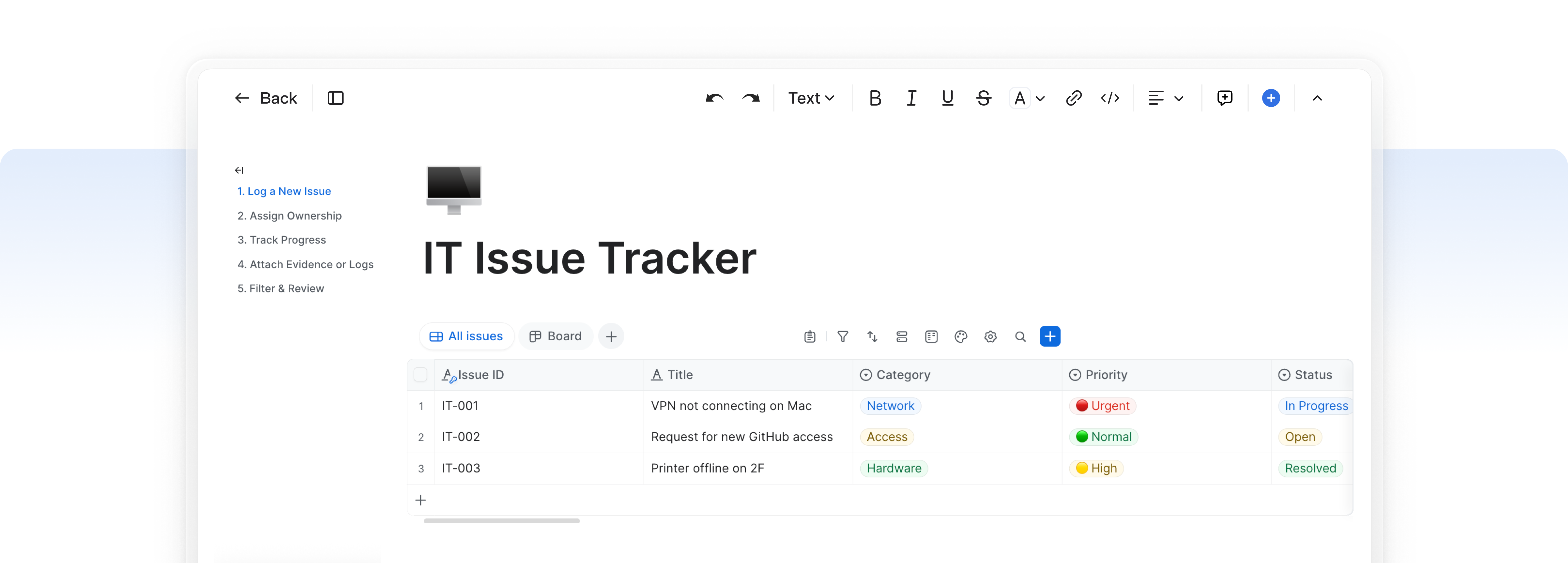Click the In Progress status tag
This screenshot has width=1568, height=563.
click(1316, 406)
